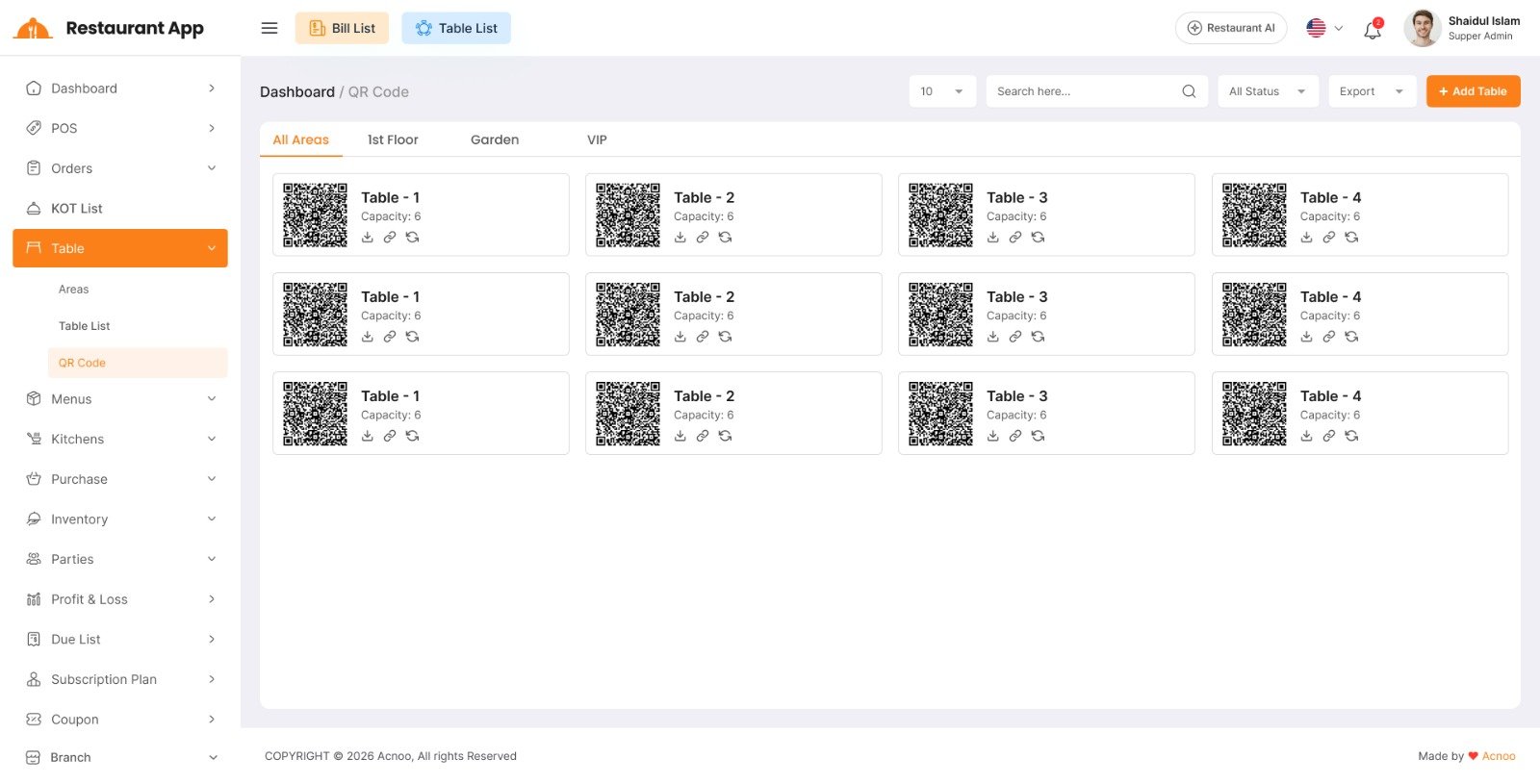Download QR for first-row Table - 1
Viewport: 1540px width, 784px height.
click(x=368, y=238)
